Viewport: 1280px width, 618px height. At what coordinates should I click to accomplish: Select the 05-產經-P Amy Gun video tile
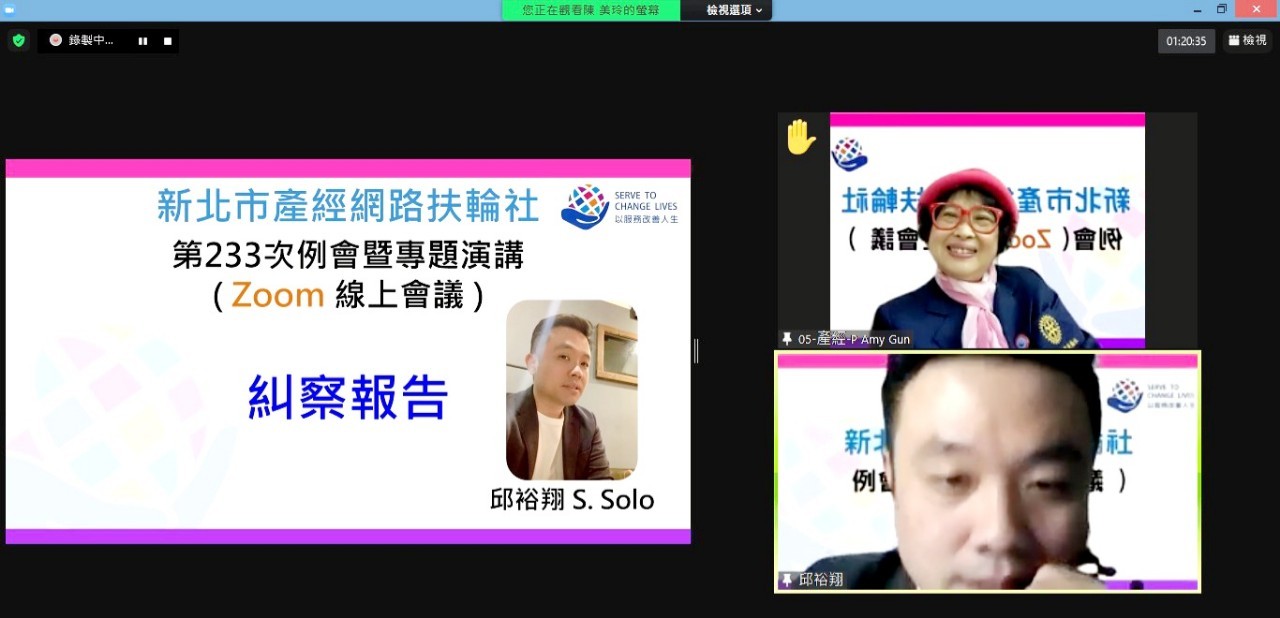[987, 230]
